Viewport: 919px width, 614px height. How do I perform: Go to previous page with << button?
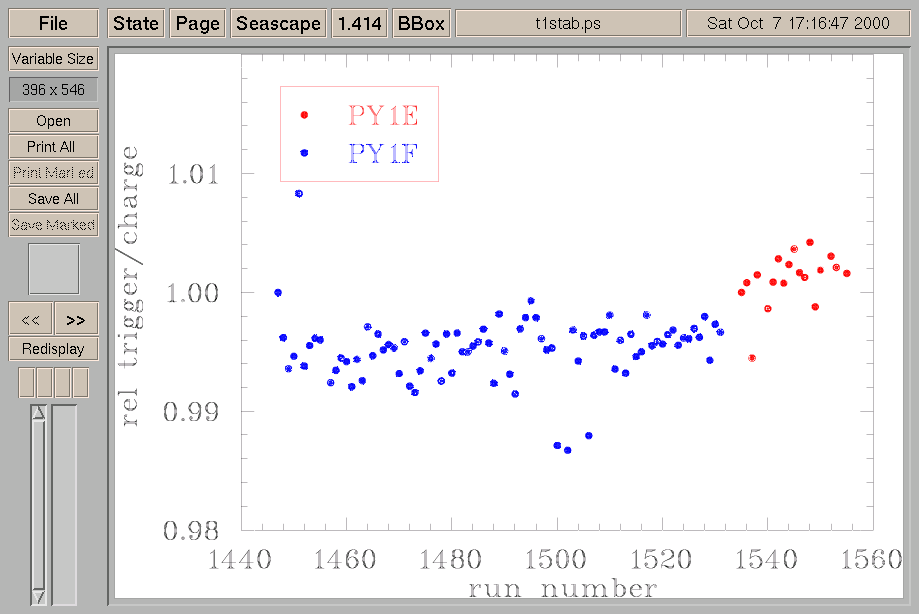click(x=30, y=319)
